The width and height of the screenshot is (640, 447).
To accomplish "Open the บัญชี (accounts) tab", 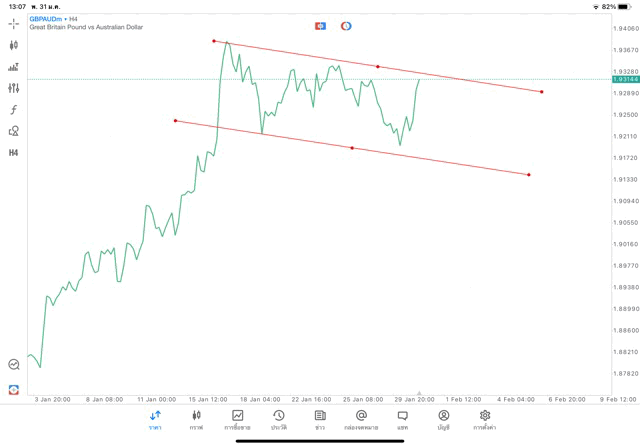I will tap(443, 420).
